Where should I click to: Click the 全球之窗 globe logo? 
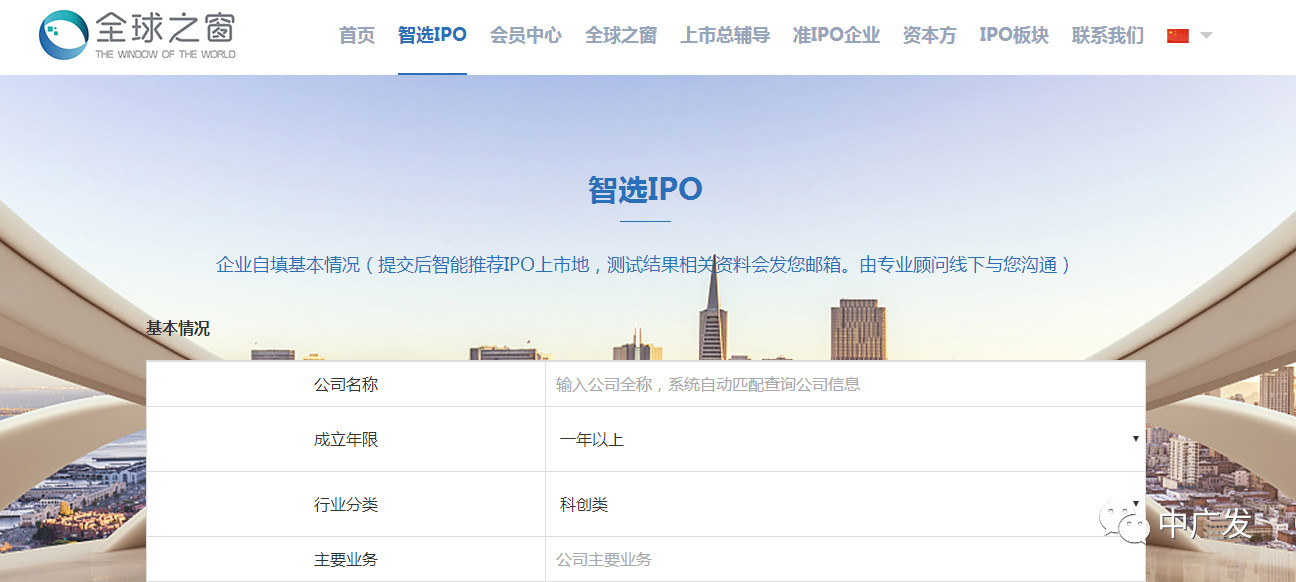[x=63, y=35]
